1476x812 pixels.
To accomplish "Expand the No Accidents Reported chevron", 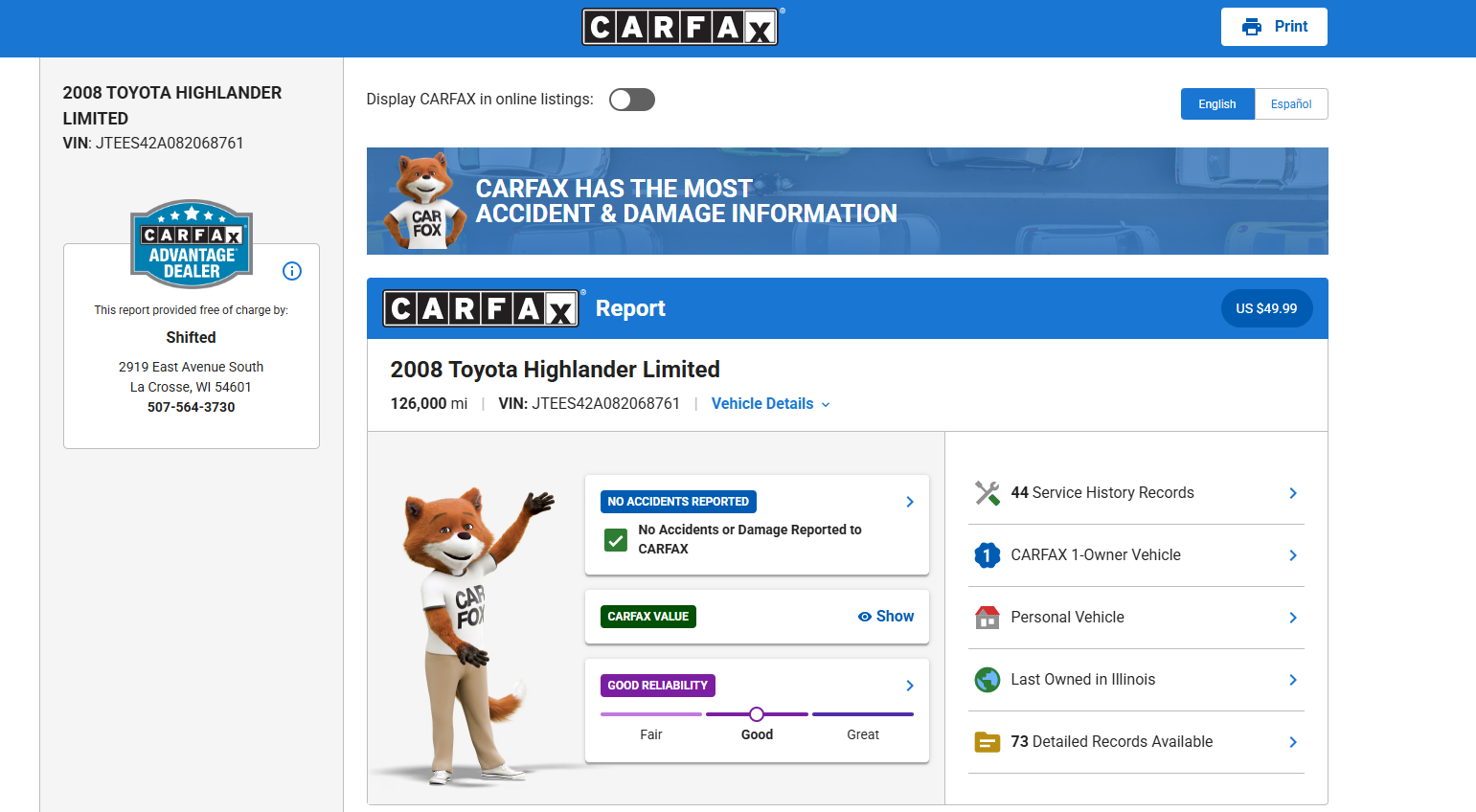I will 910,502.
